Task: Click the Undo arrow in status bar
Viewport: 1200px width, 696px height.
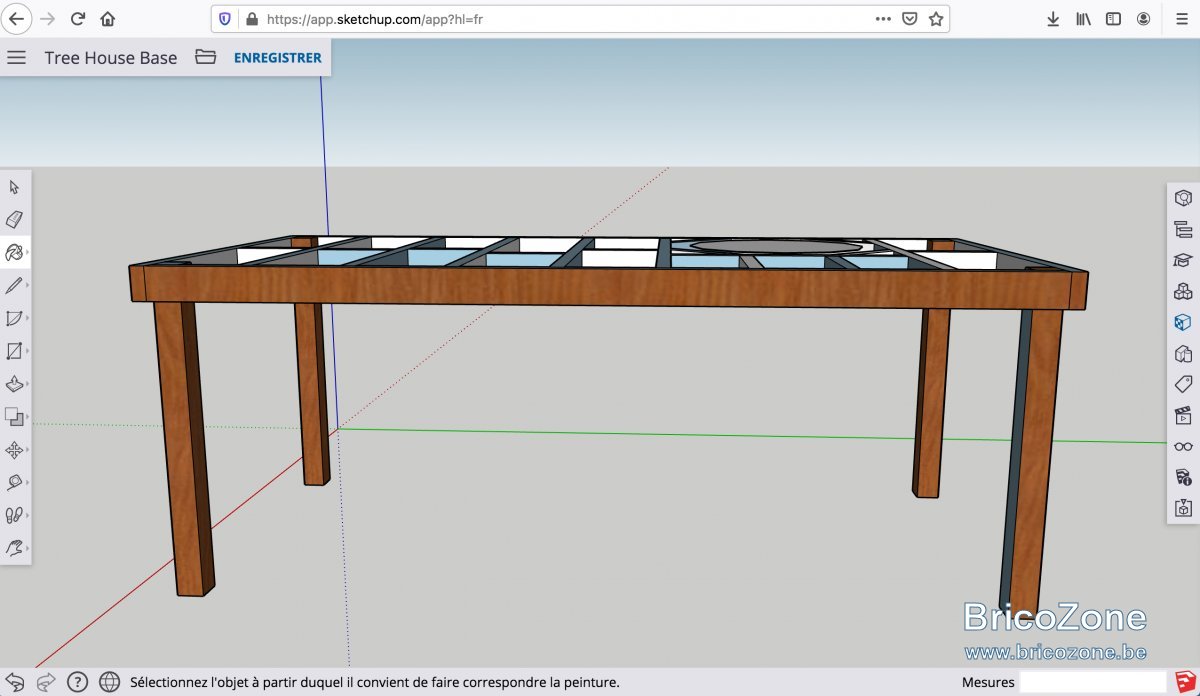Action: click(14, 682)
